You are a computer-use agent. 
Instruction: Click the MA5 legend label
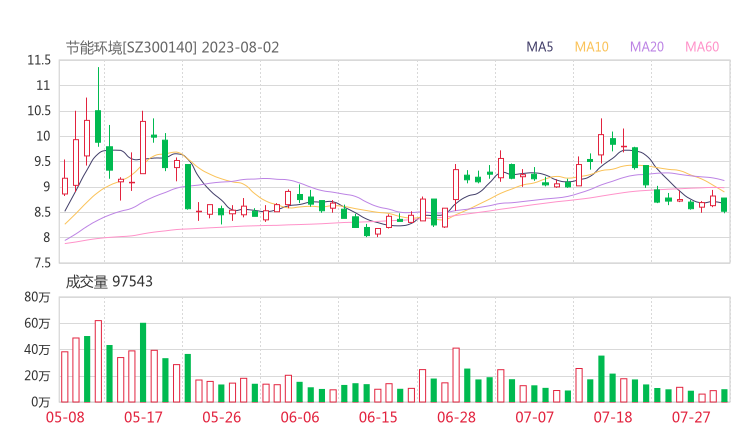click(539, 47)
